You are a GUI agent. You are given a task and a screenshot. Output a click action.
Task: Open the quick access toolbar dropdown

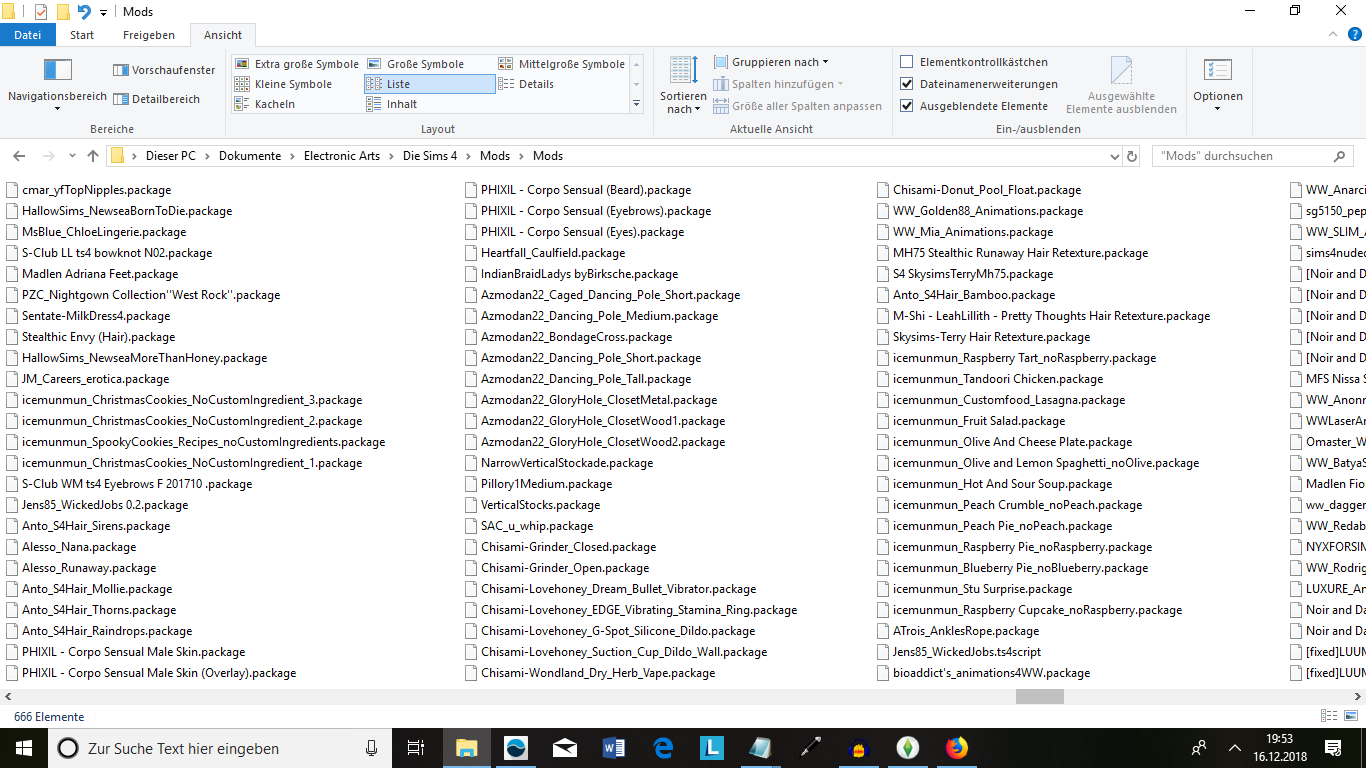tap(103, 13)
